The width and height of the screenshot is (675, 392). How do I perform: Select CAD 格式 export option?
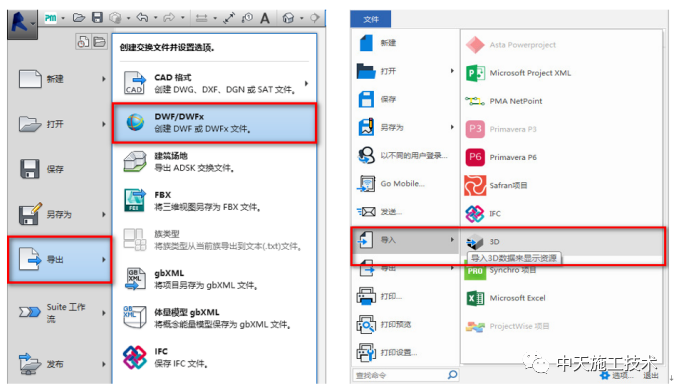pyautogui.click(x=214, y=83)
